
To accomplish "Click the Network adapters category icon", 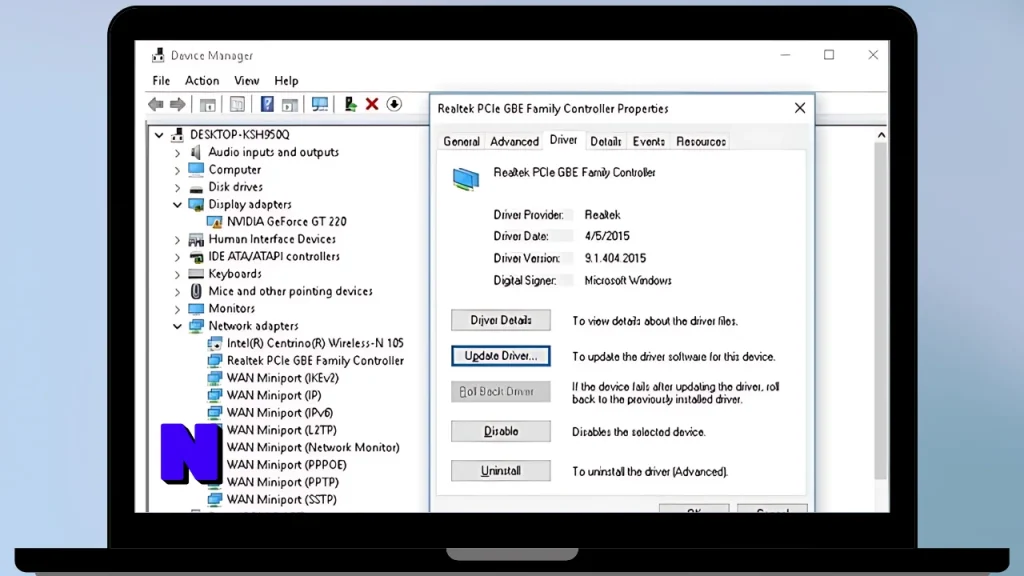I will (196, 326).
